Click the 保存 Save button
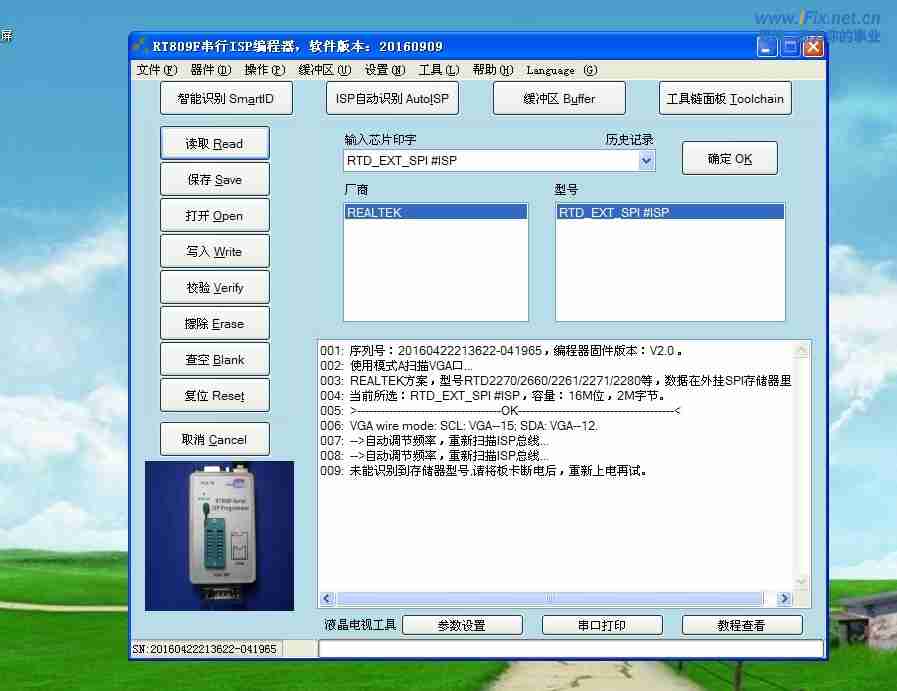 (x=214, y=179)
